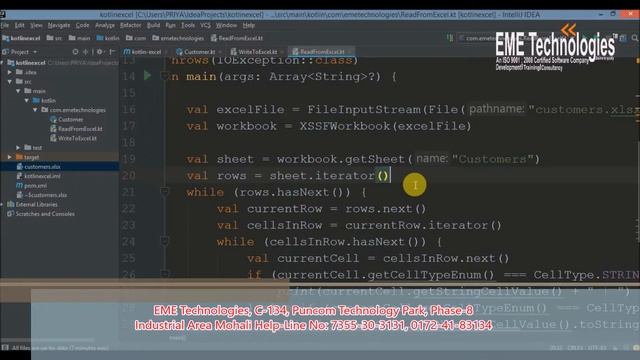Click the Search Everywhere magnifier icon

(x=635, y=38)
